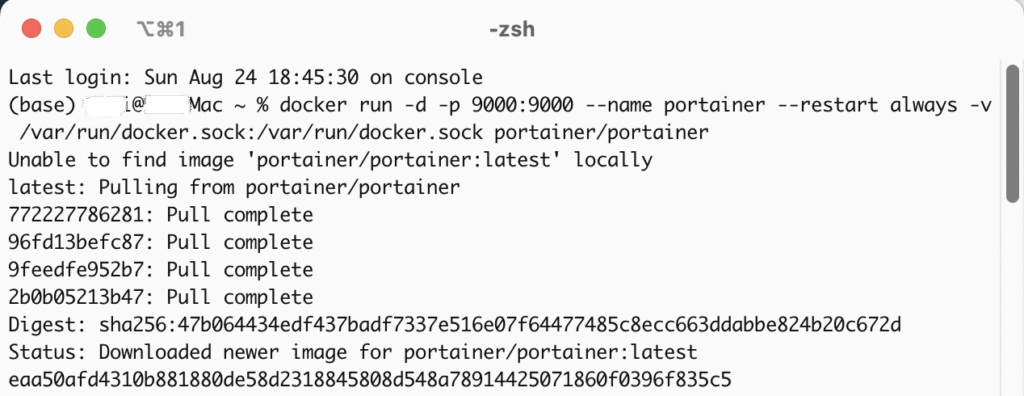Image resolution: width=1024 pixels, height=396 pixels.
Task: Click the 'Unable to find image' message
Action: click(330, 160)
